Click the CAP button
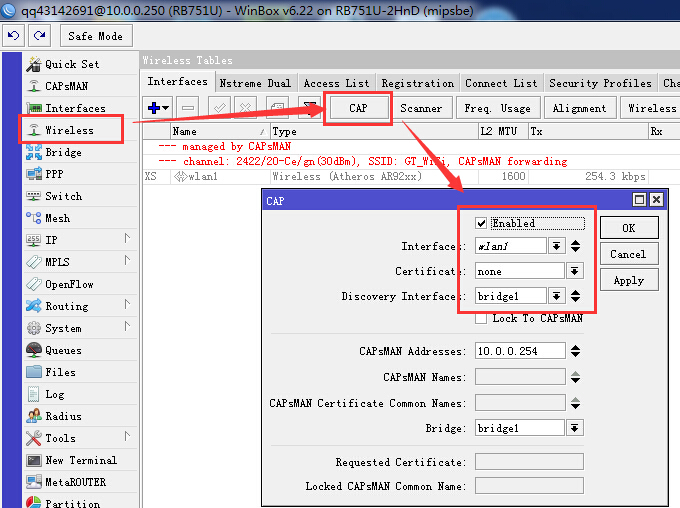This screenshot has height=508, width=680. tap(358, 108)
